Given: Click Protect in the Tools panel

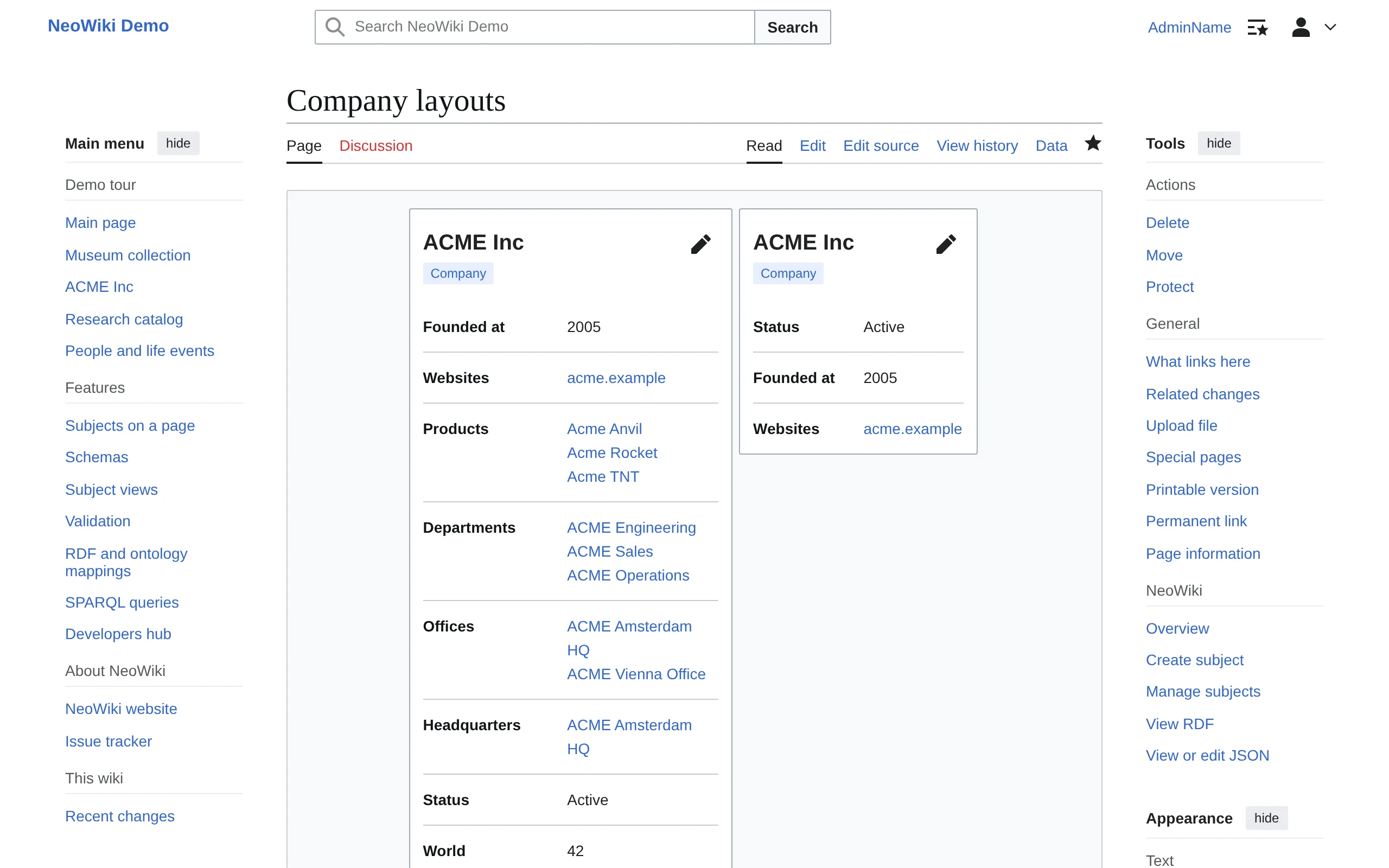Looking at the screenshot, I should (1170, 286).
